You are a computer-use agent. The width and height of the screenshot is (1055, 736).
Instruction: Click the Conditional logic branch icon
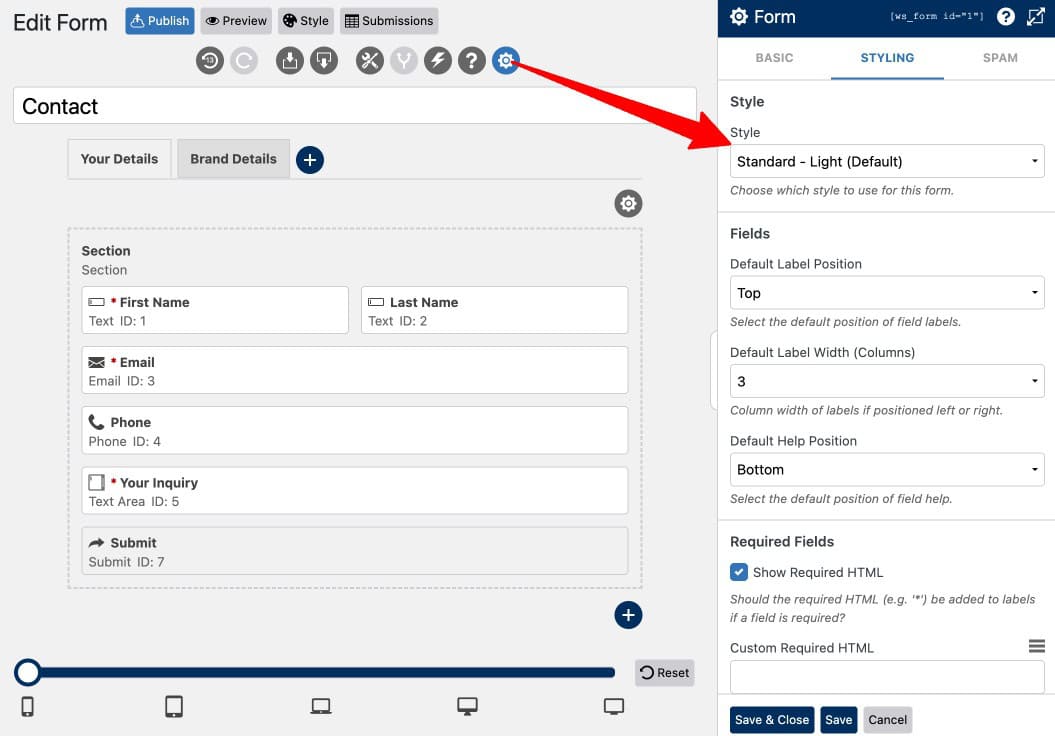[x=404, y=61]
